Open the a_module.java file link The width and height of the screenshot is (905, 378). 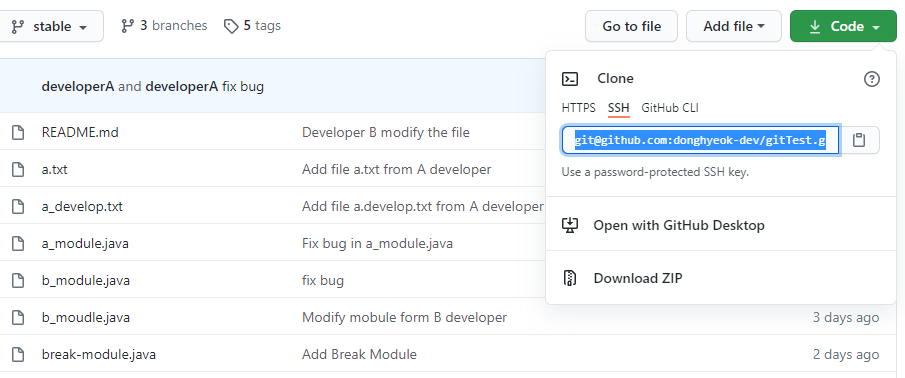click(x=85, y=244)
